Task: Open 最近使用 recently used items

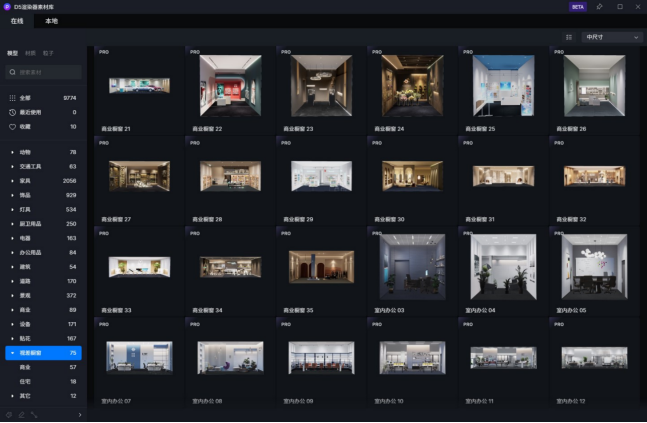Action: 32,112
